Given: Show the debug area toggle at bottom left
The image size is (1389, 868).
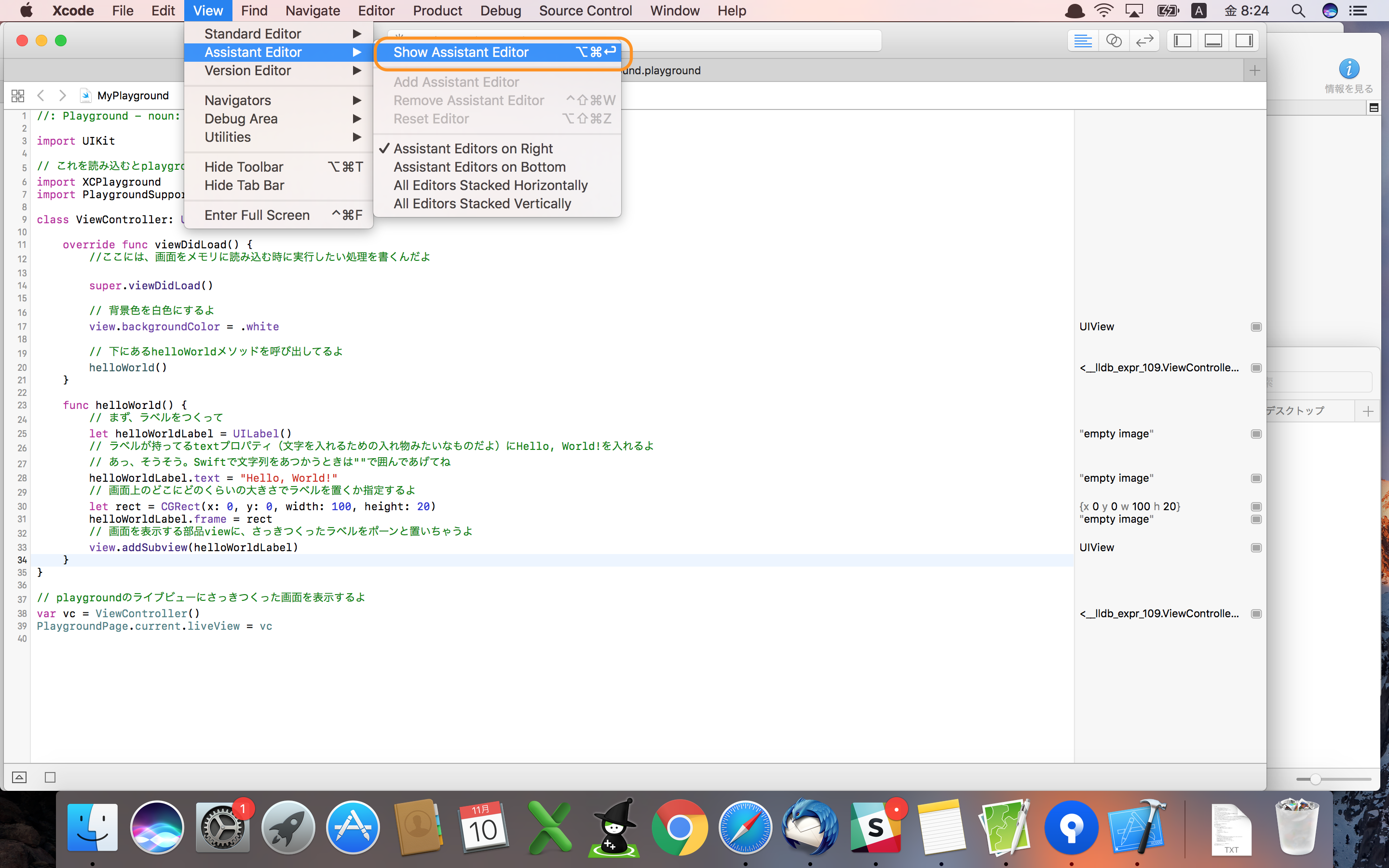Looking at the screenshot, I should pyautogui.click(x=19, y=777).
